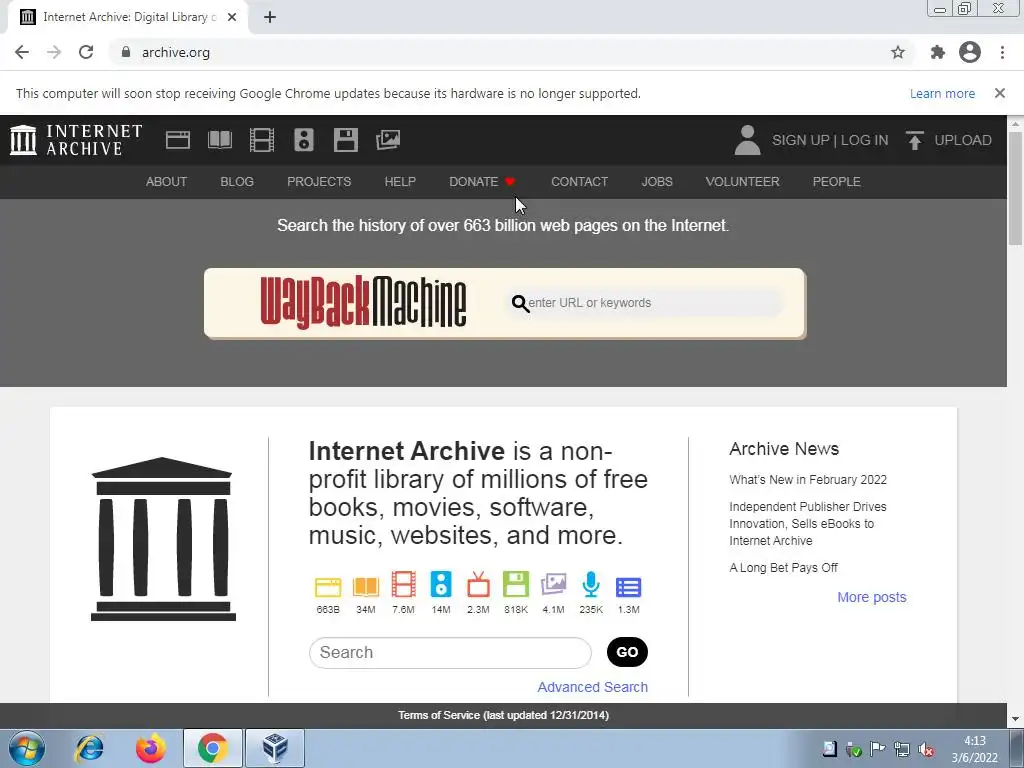The height and width of the screenshot is (768, 1024).
Task: Open More posts link
Action: pos(872,597)
